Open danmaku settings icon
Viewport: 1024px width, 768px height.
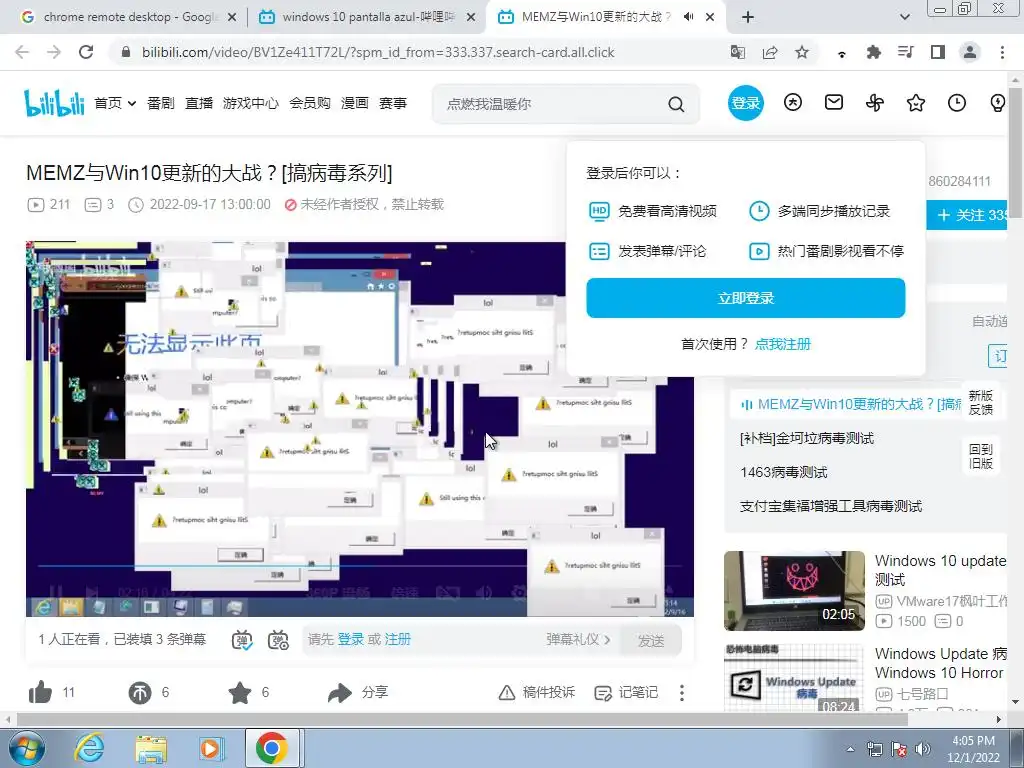[x=278, y=640]
